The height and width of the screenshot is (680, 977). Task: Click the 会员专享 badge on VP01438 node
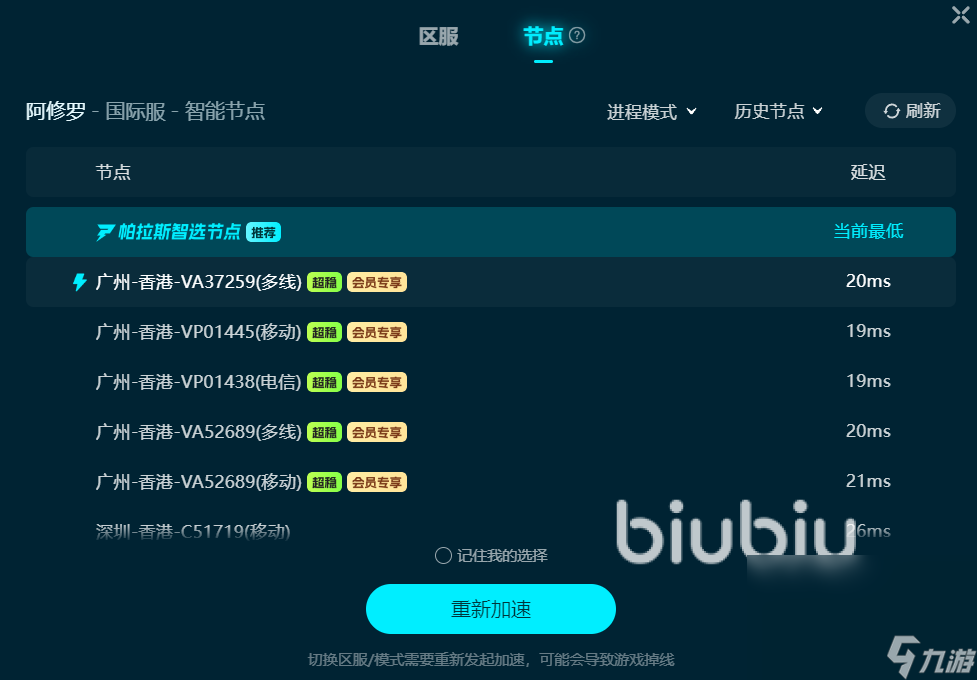[377, 382]
